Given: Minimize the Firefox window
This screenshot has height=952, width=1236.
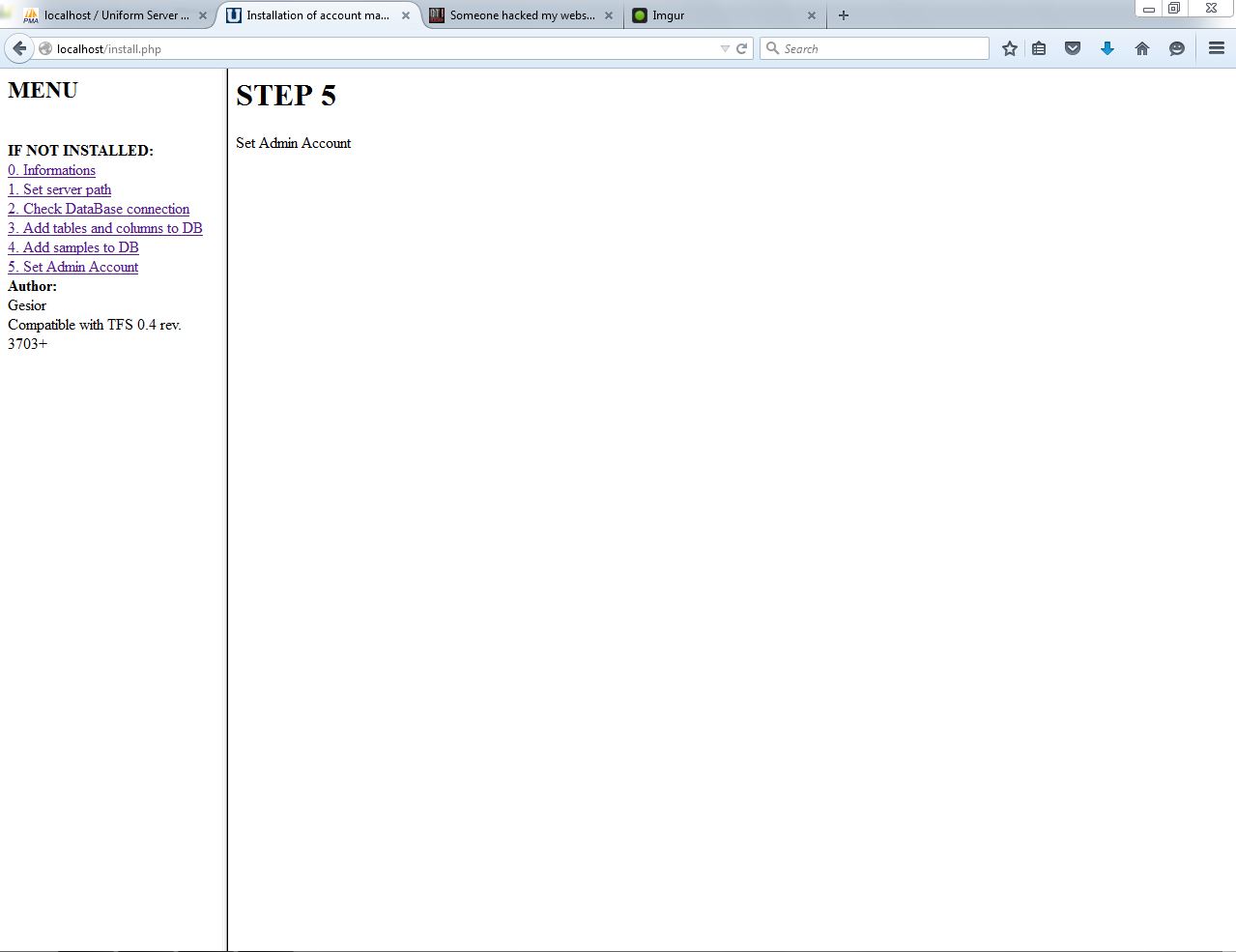Looking at the screenshot, I should [1148, 8].
